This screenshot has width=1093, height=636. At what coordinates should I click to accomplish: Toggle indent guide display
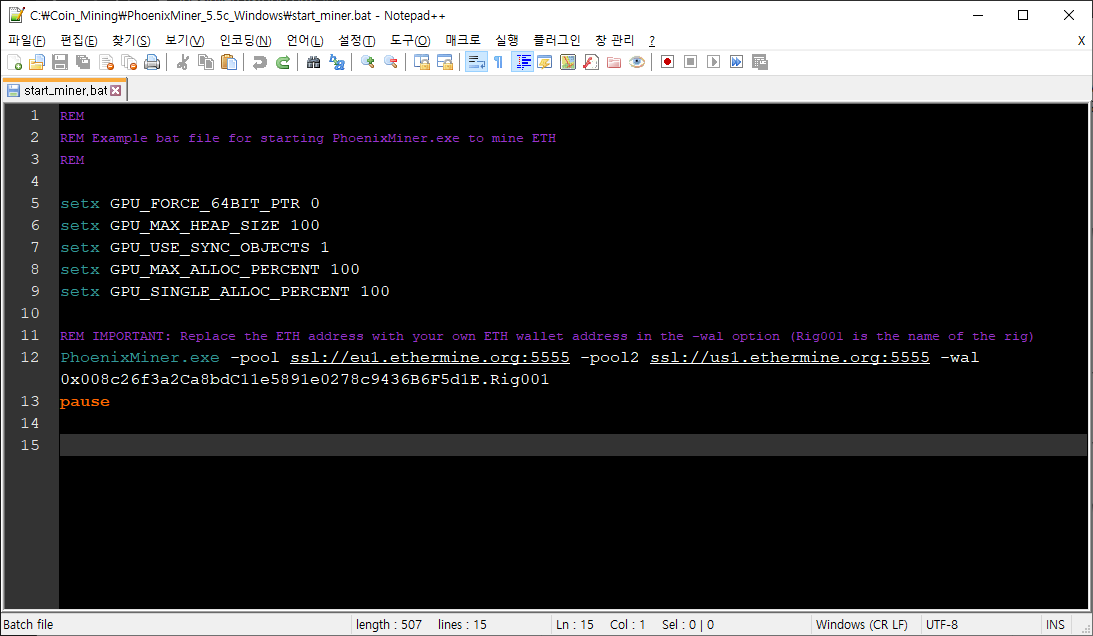click(x=522, y=63)
